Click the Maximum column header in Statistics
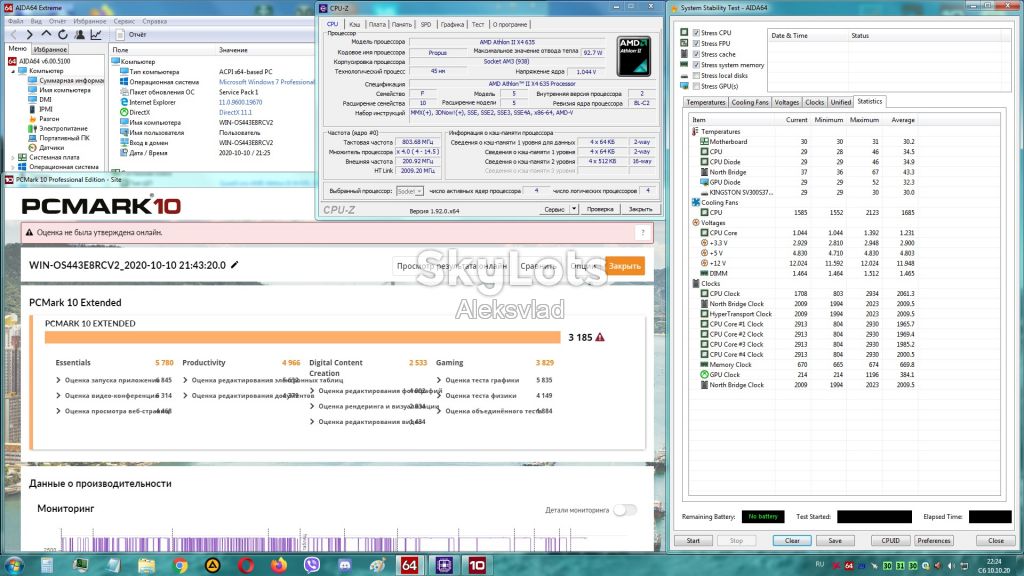 (864, 120)
